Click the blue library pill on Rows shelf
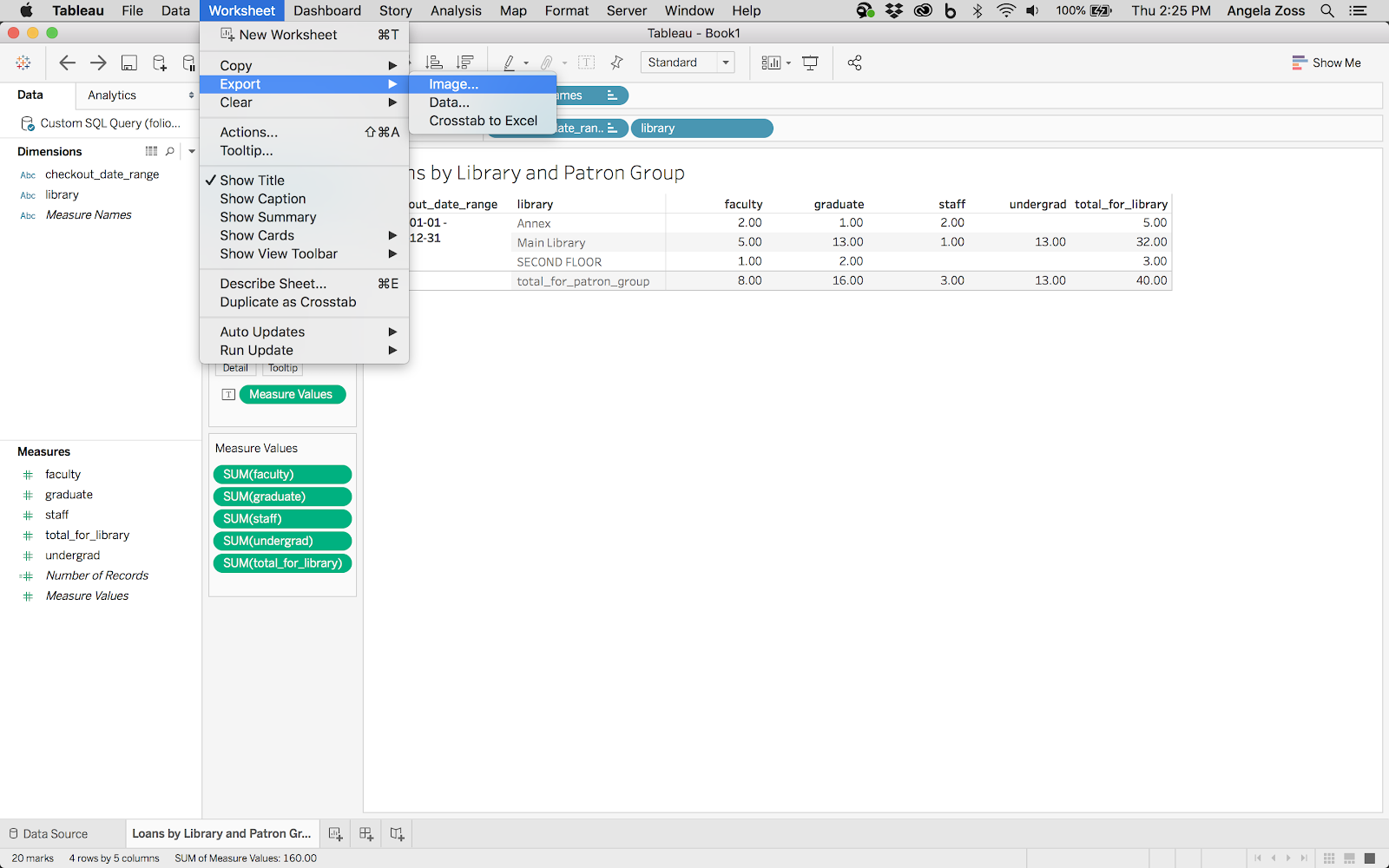1389x868 pixels. [701, 128]
